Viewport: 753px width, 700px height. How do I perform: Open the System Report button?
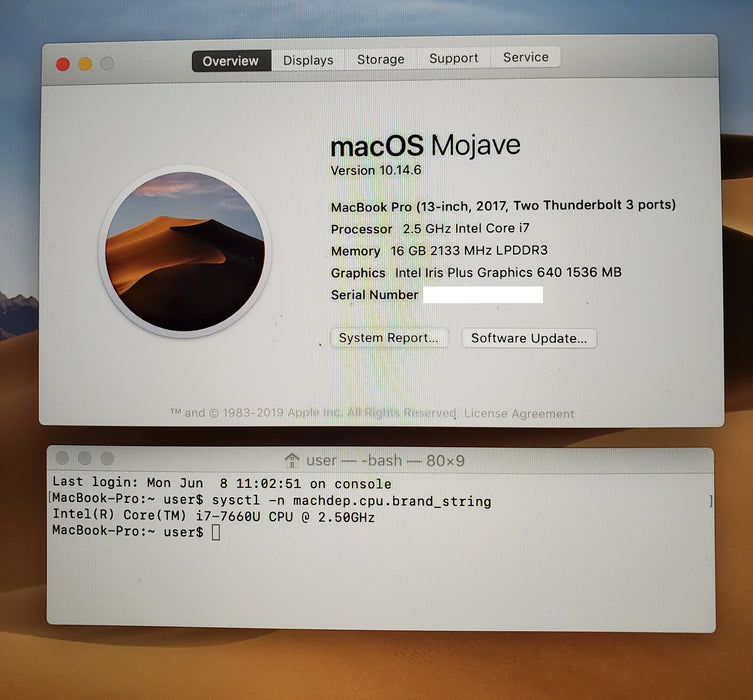pos(389,338)
